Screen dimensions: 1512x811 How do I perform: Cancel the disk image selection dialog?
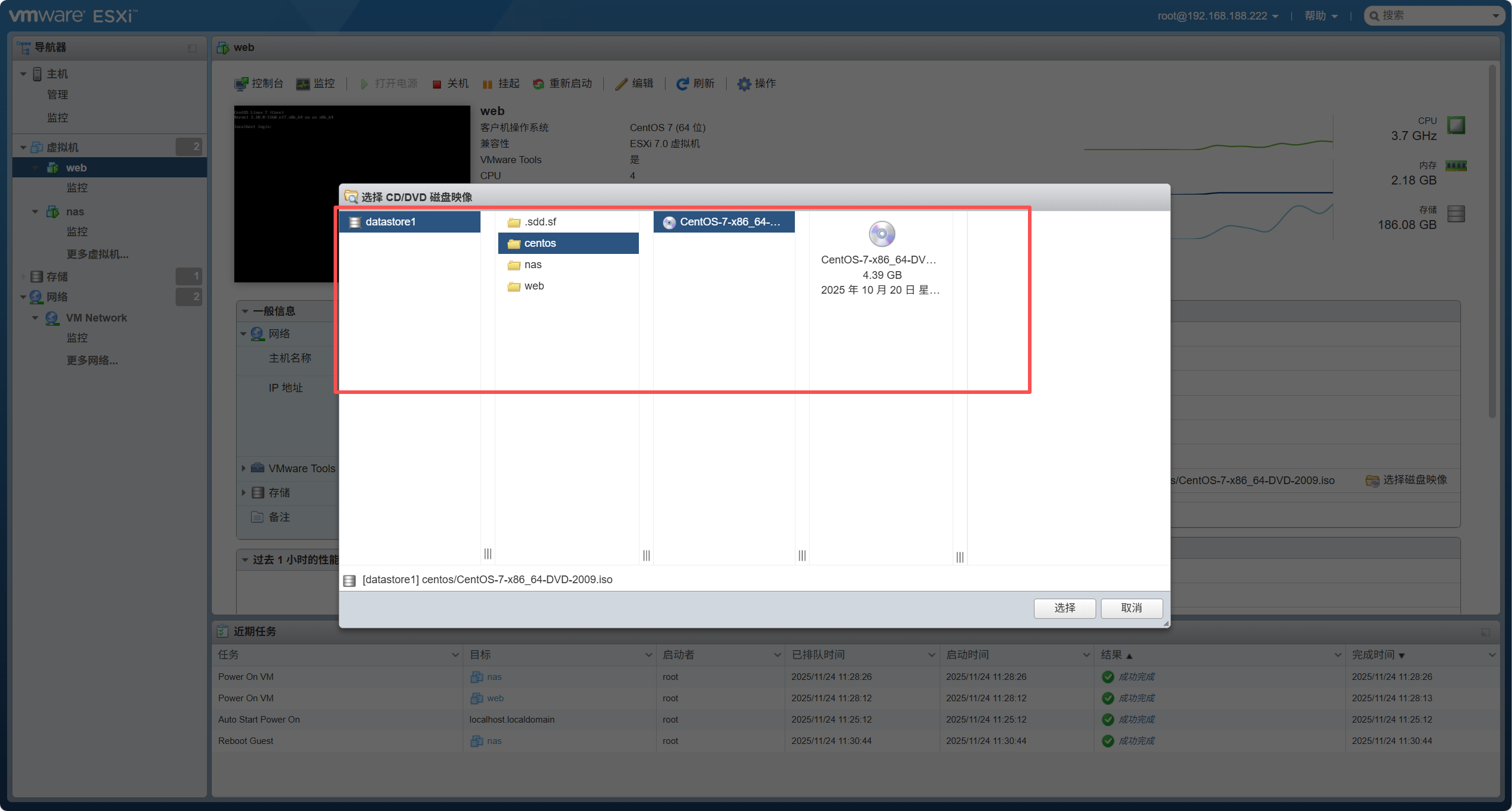tap(1131, 608)
